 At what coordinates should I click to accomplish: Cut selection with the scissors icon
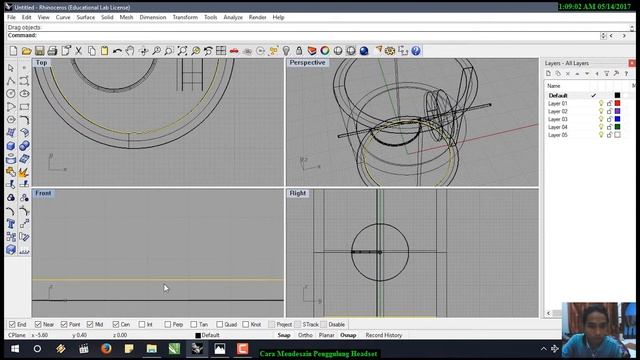[78, 51]
